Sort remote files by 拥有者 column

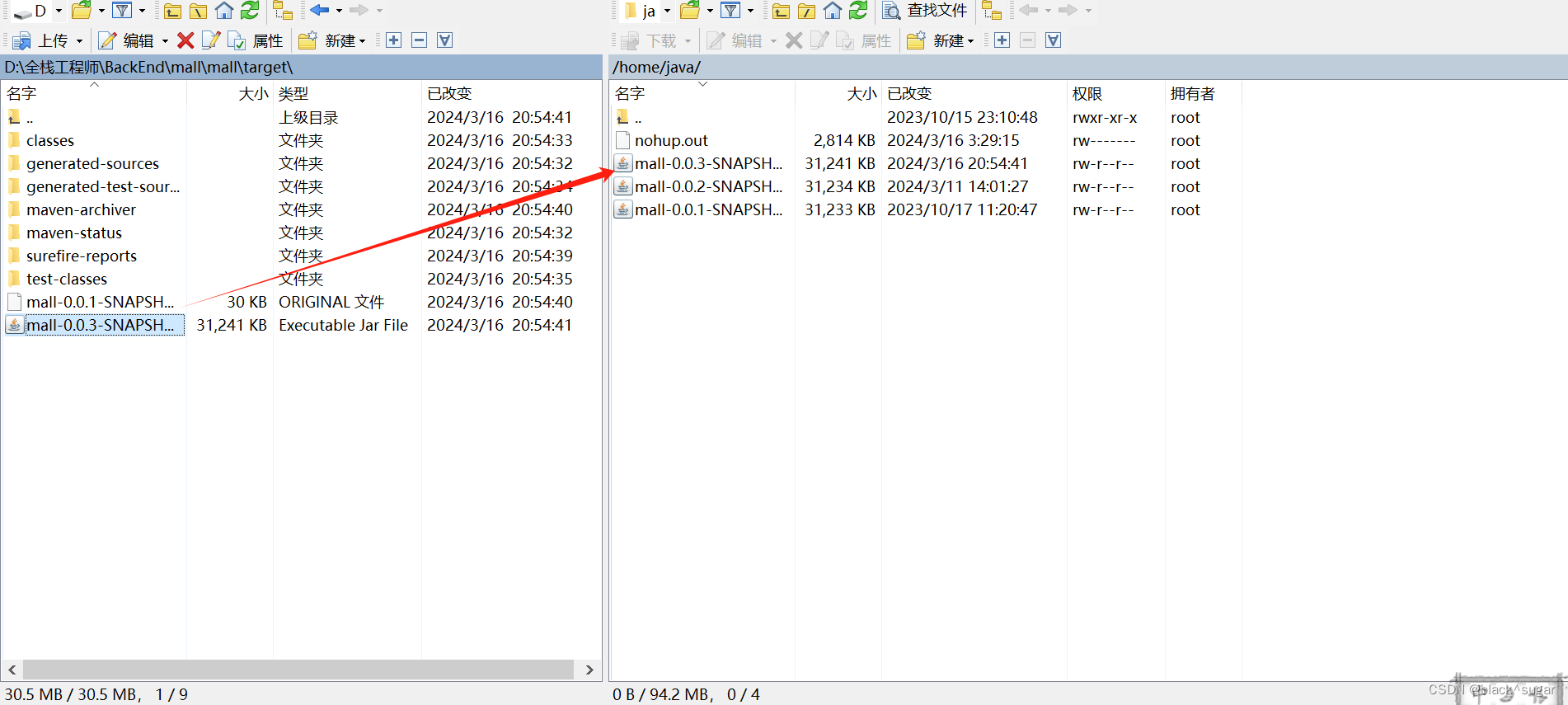coord(1204,93)
